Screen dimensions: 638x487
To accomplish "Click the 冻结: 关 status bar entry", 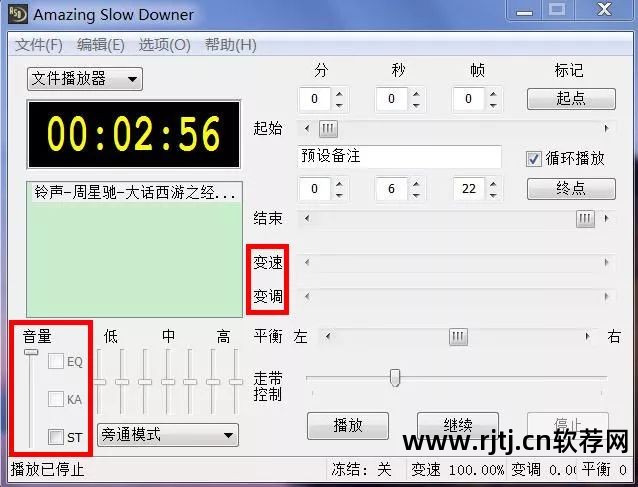I will point(361,470).
